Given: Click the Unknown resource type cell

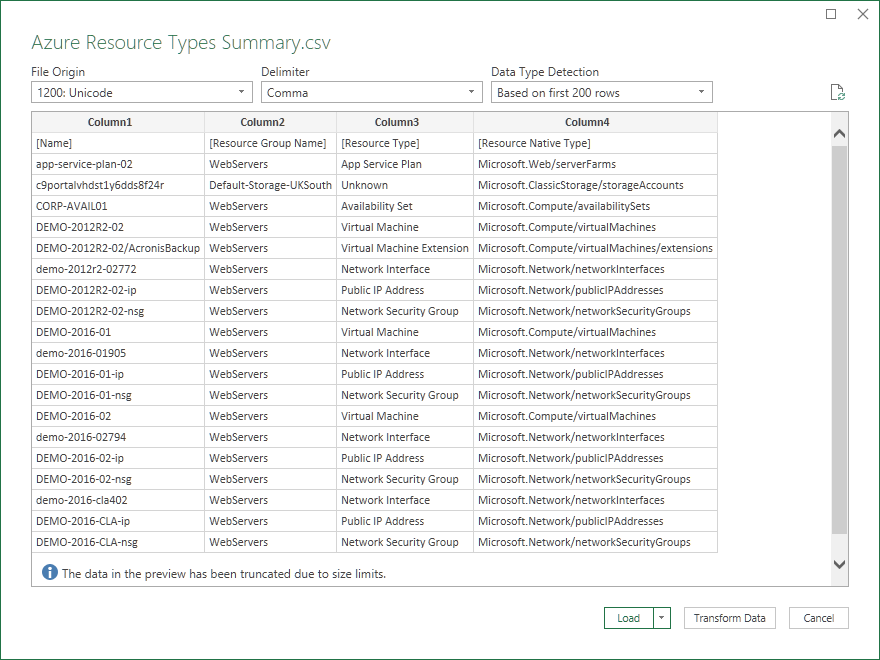Looking at the screenshot, I should 405,185.
